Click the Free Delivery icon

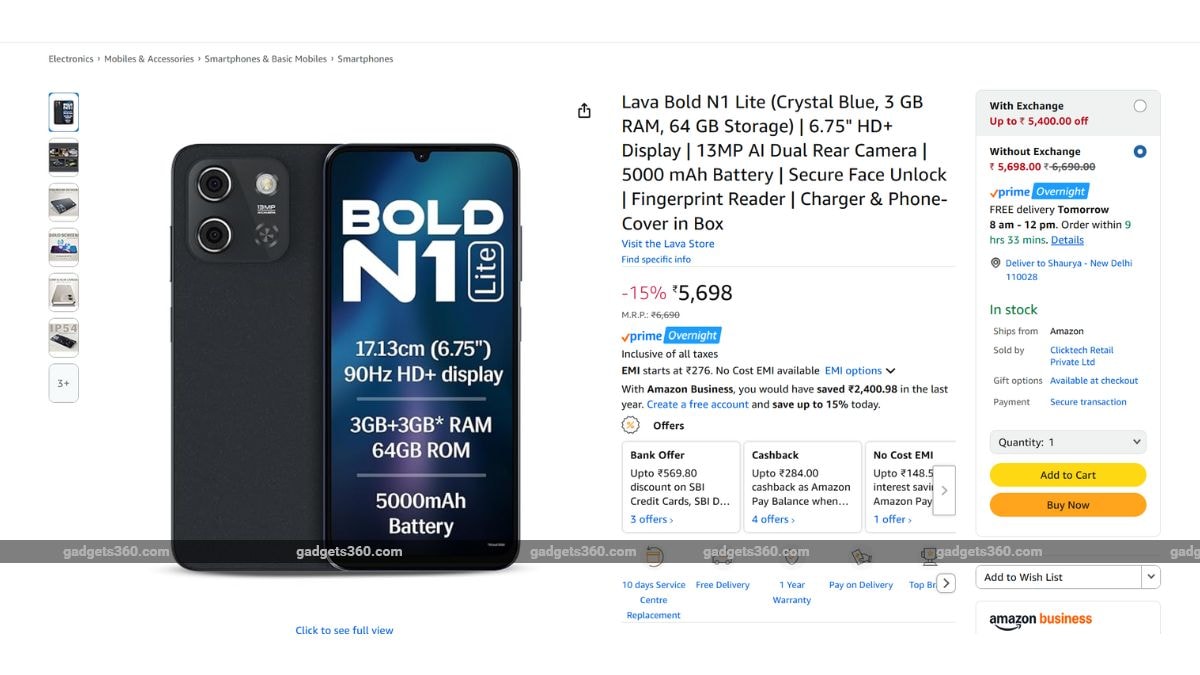point(722,557)
